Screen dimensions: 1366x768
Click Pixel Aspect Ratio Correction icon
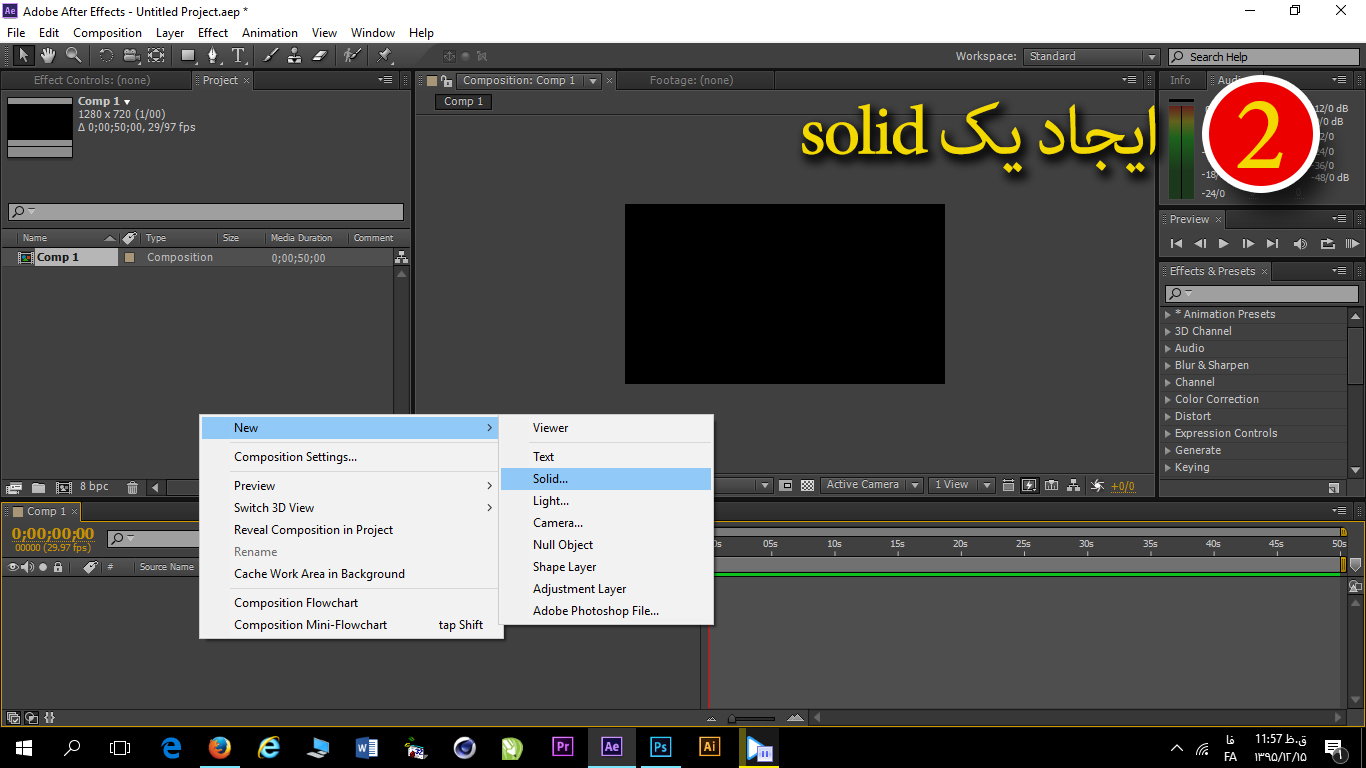(1008, 485)
